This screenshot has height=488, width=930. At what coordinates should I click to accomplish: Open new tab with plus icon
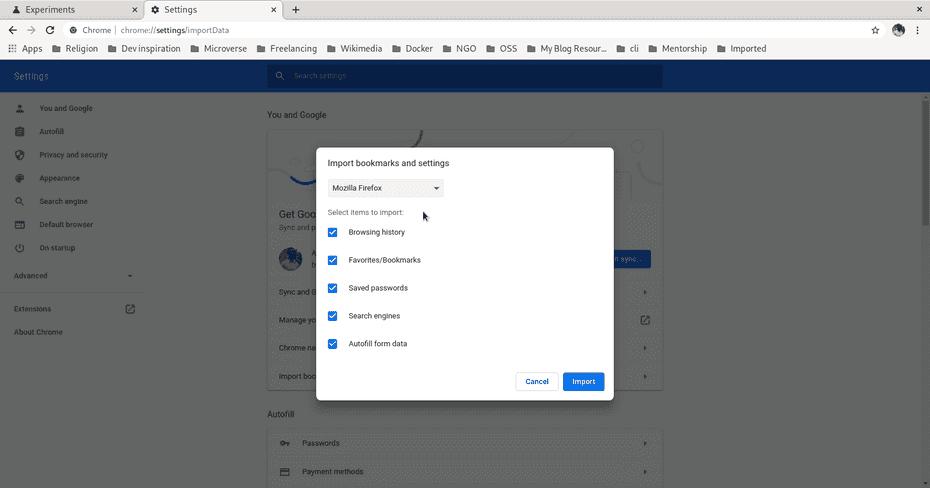(296, 10)
